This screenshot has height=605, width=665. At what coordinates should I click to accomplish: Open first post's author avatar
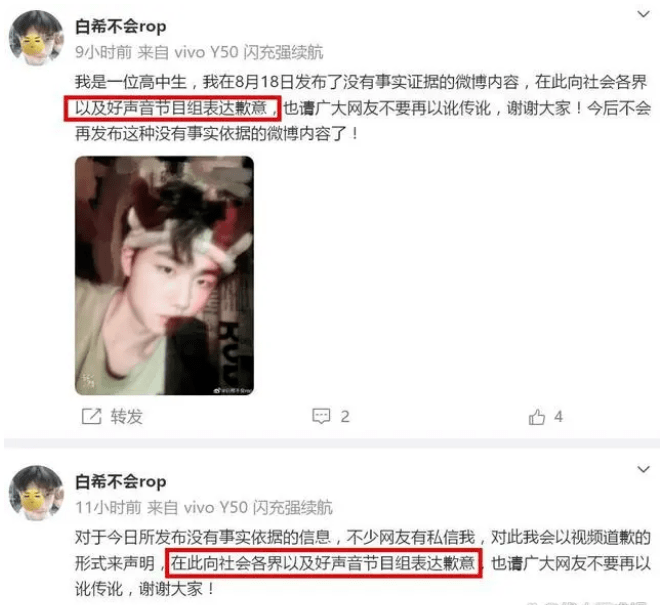point(36,38)
